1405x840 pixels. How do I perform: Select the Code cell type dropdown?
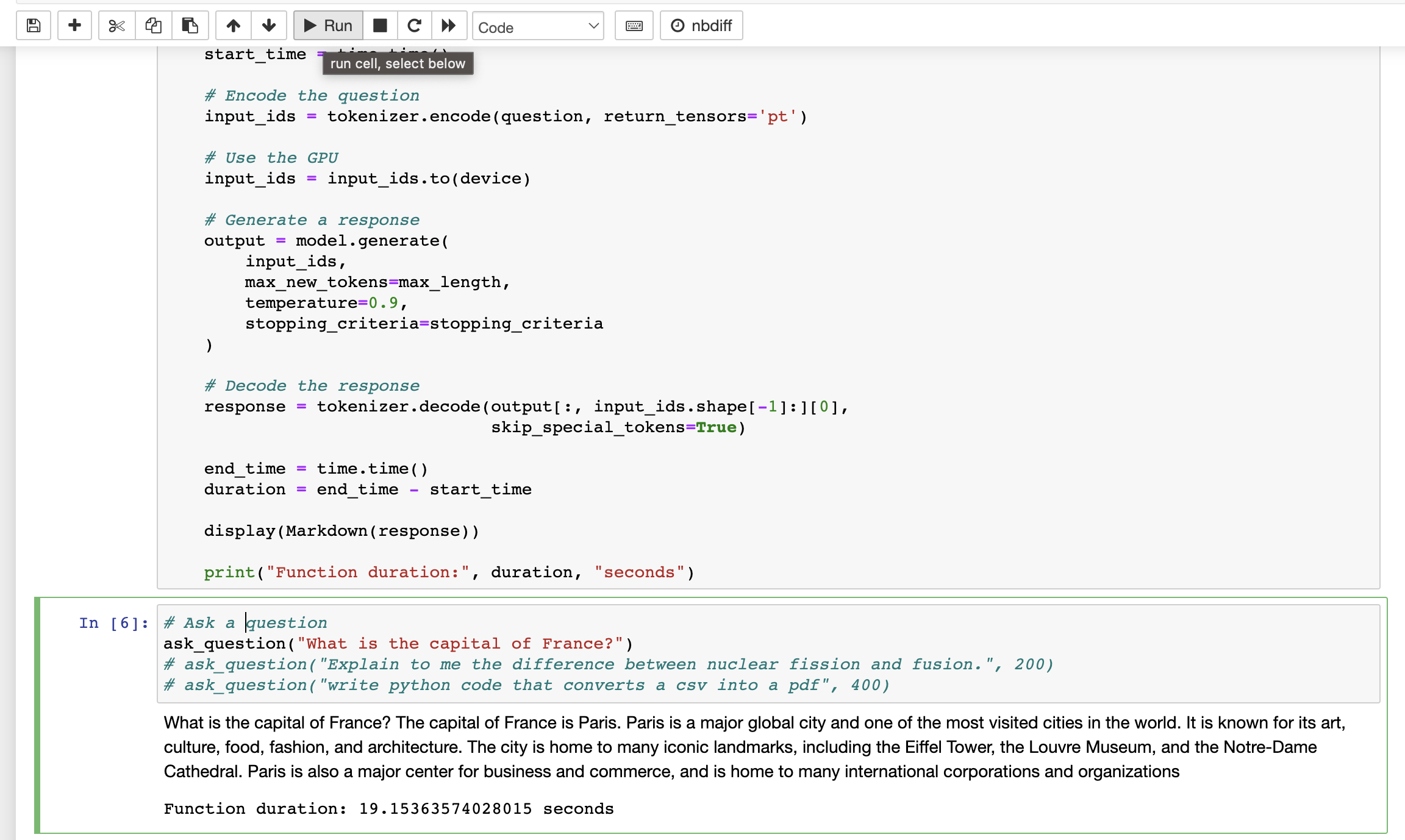point(537,26)
